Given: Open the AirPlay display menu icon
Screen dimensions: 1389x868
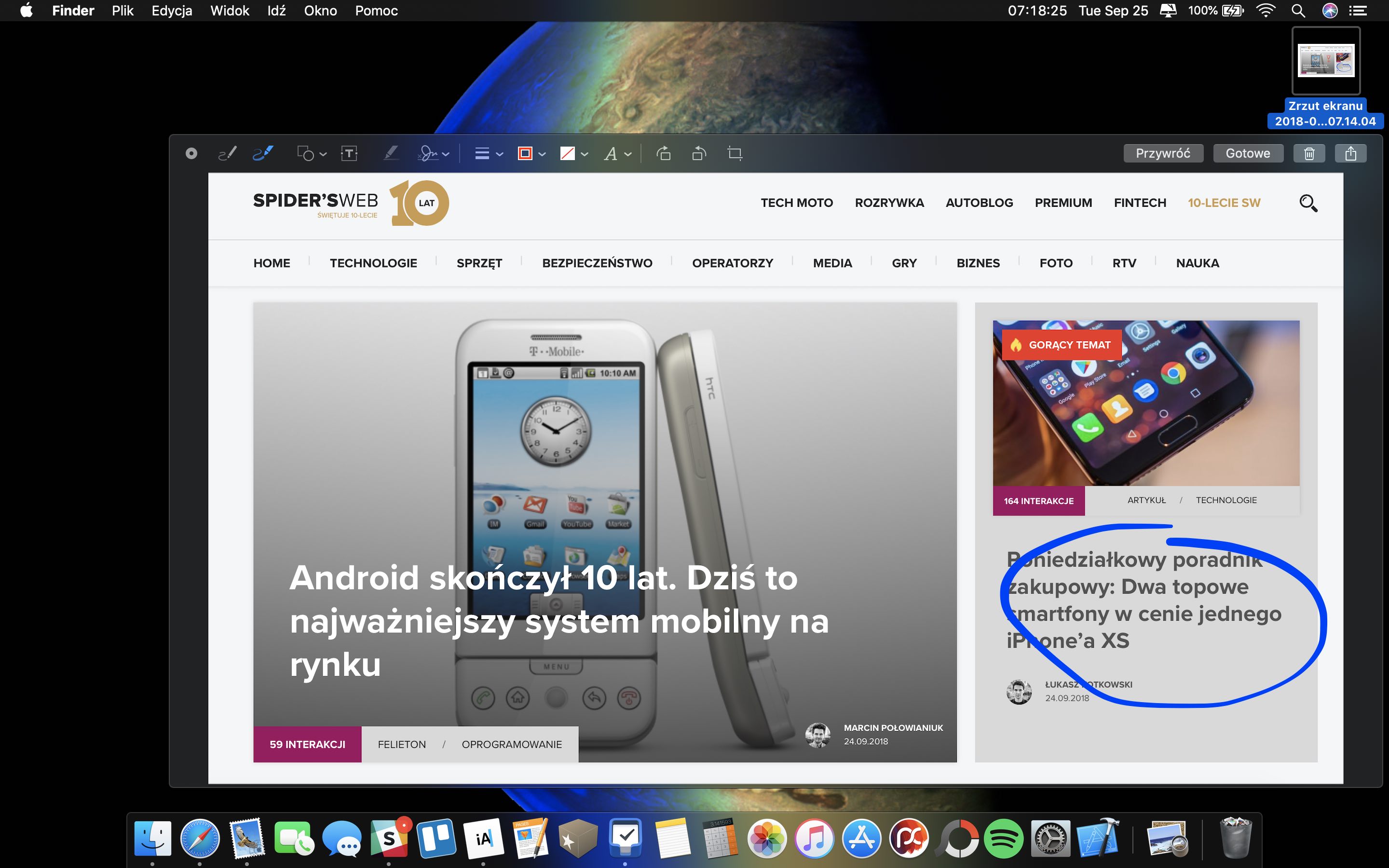Looking at the screenshot, I should click(x=1168, y=10).
